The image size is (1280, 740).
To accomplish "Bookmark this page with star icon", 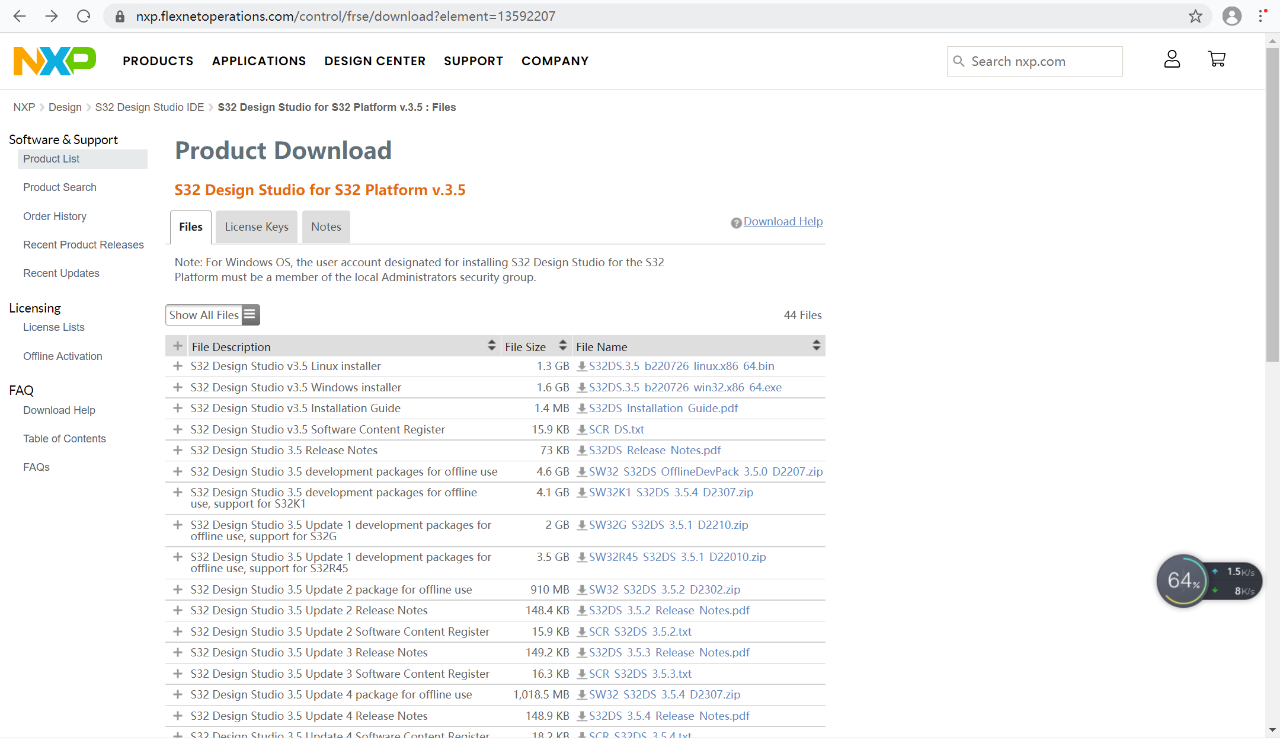I will pyautogui.click(x=1195, y=16).
